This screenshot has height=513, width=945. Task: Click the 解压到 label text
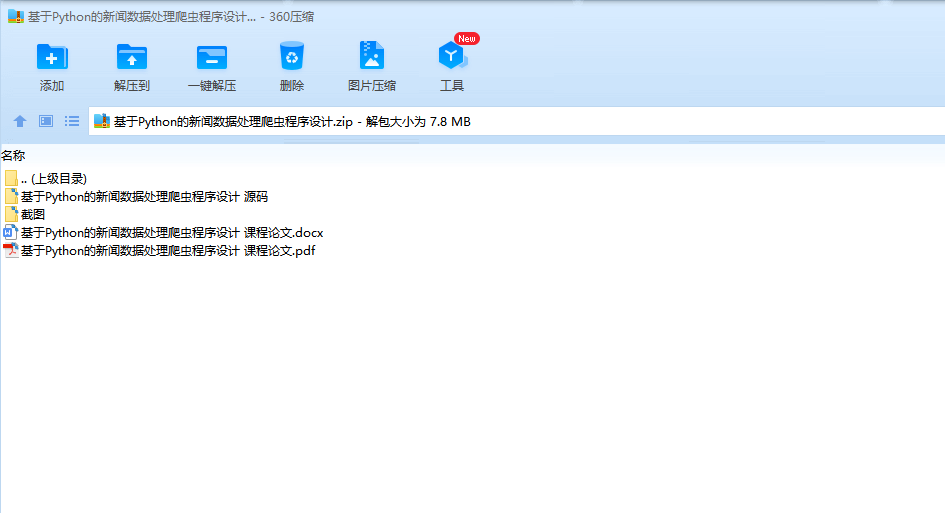[131, 86]
